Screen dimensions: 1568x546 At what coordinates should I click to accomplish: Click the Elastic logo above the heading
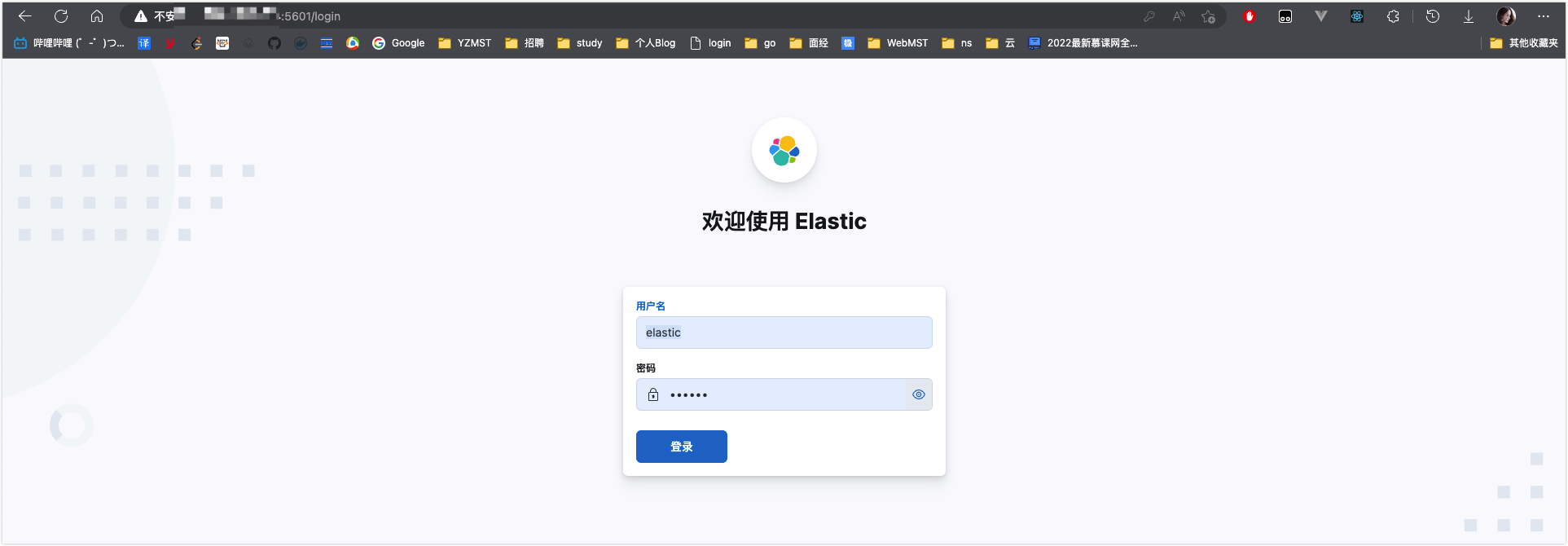pyautogui.click(x=784, y=150)
